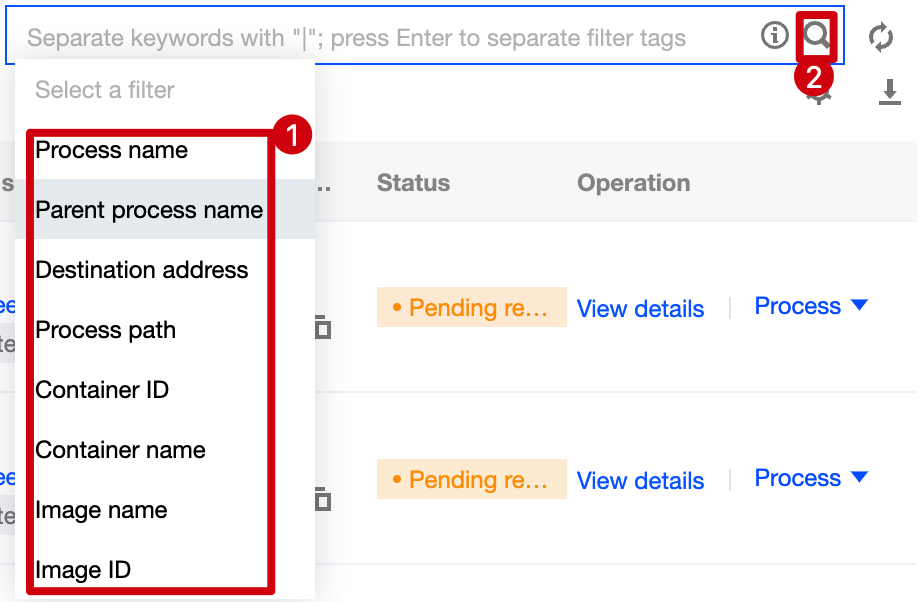Pick the Container ID filter
920x602 pixels.
point(102,390)
